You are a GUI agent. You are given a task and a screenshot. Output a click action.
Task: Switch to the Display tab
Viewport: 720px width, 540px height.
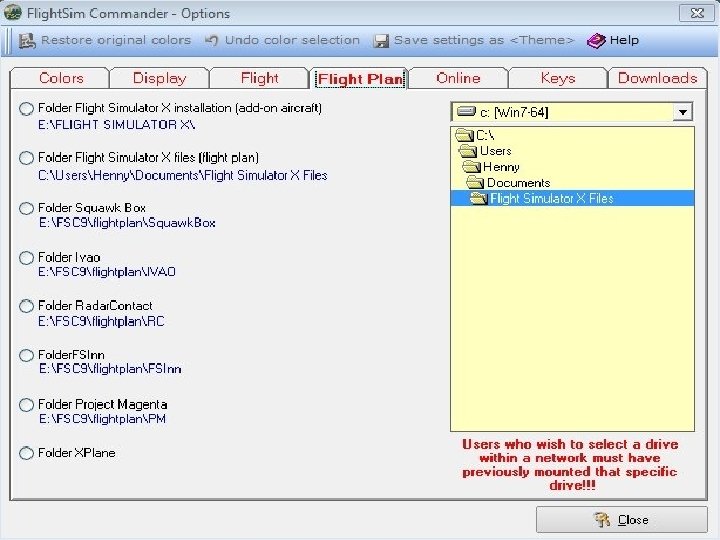[159, 78]
